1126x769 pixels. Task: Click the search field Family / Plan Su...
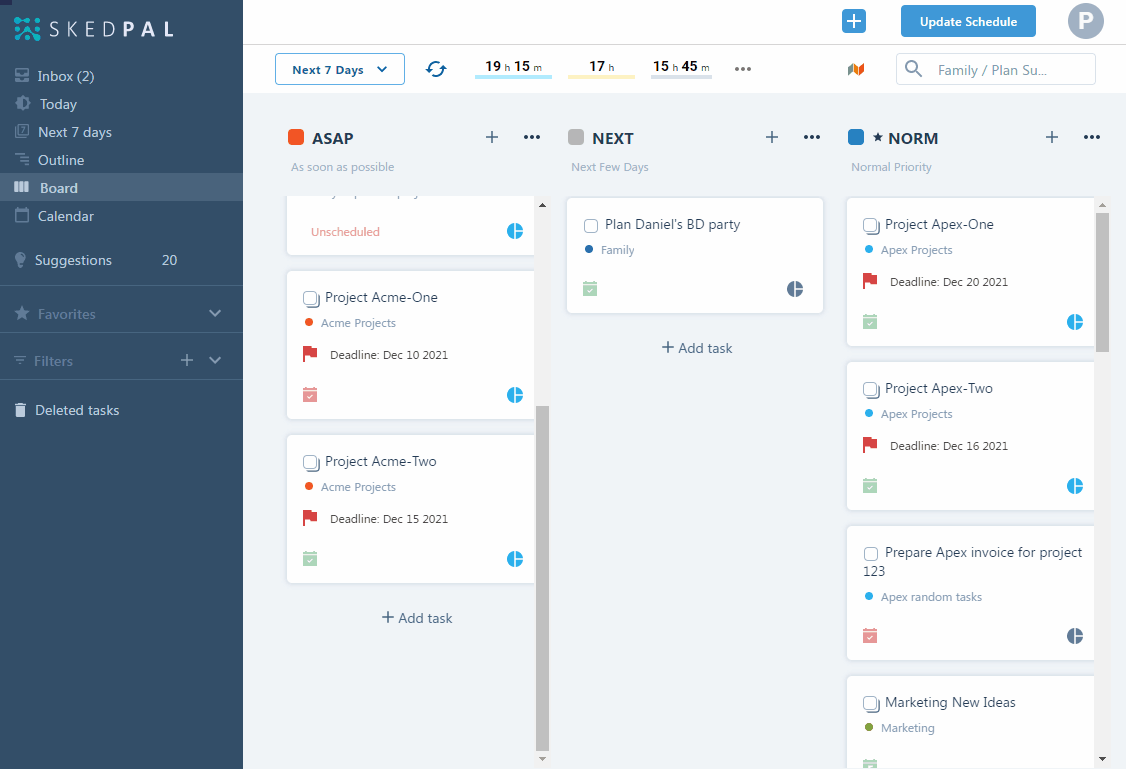[x=995, y=69]
